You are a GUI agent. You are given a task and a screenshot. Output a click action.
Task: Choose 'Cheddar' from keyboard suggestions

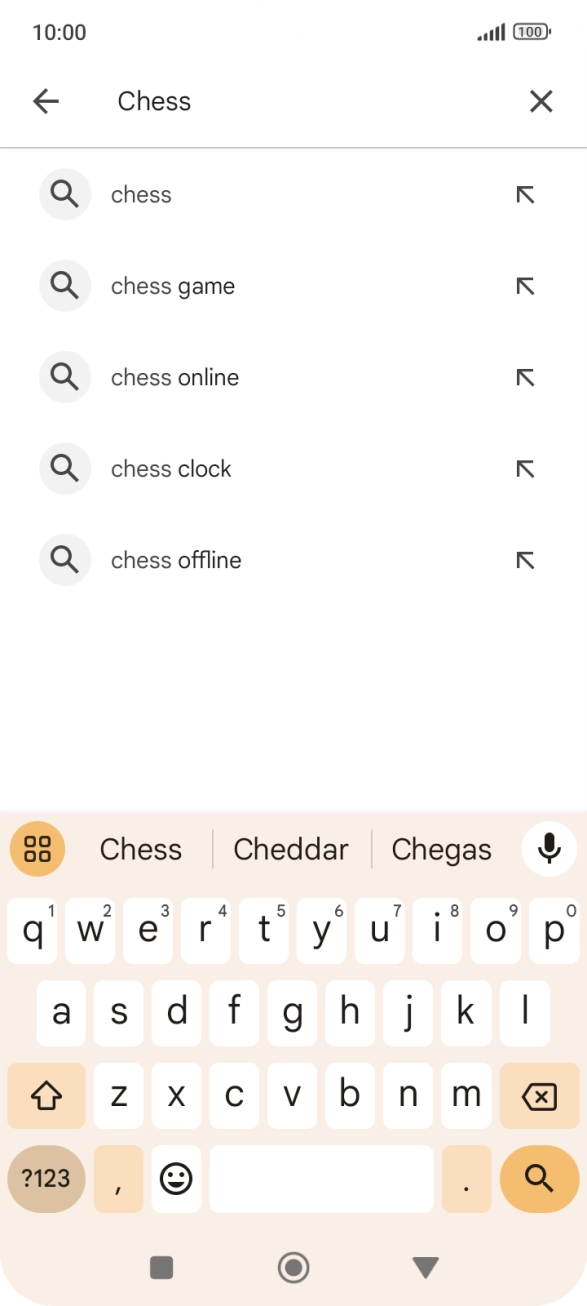point(291,848)
